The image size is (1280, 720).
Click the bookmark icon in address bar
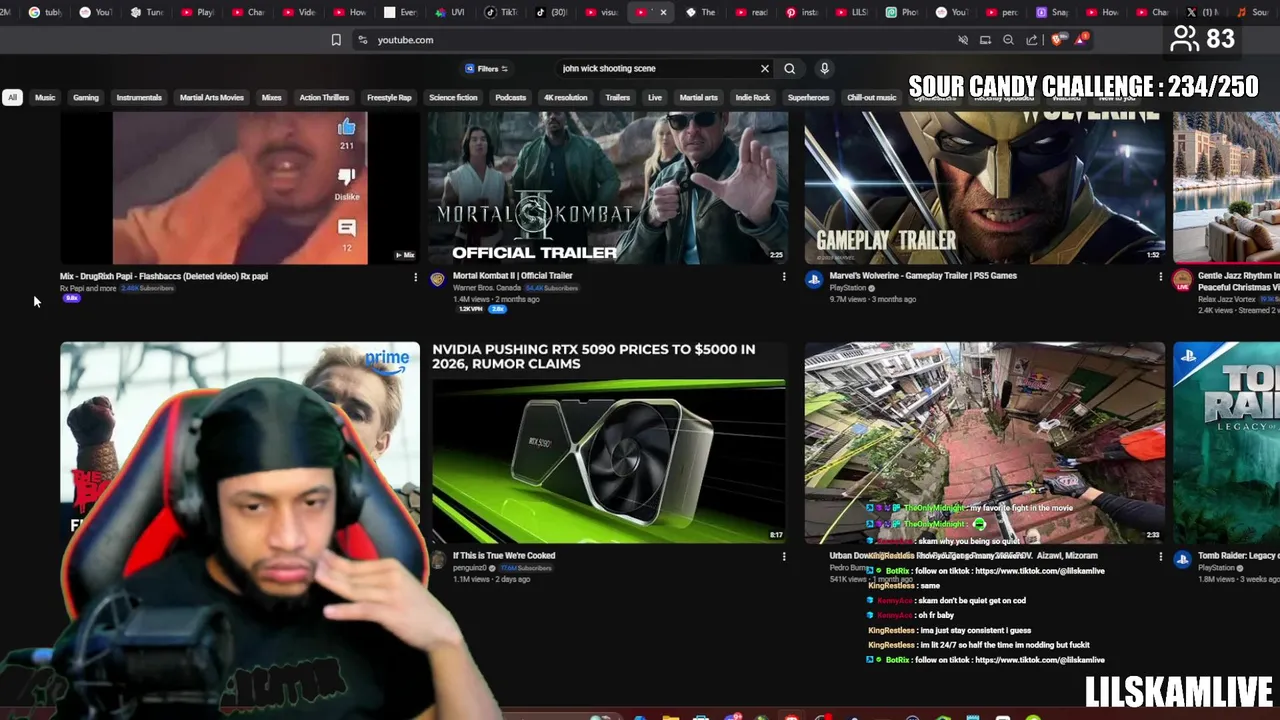tap(336, 40)
